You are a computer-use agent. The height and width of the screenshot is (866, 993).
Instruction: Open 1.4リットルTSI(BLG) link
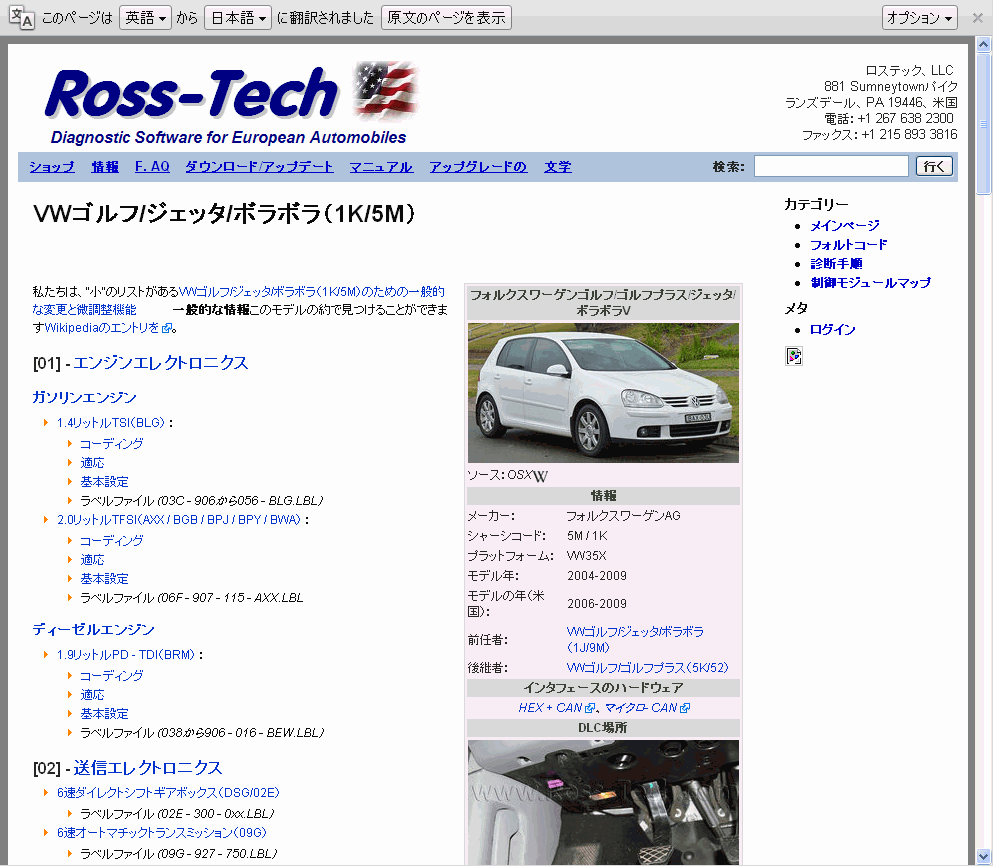click(111, 423)
